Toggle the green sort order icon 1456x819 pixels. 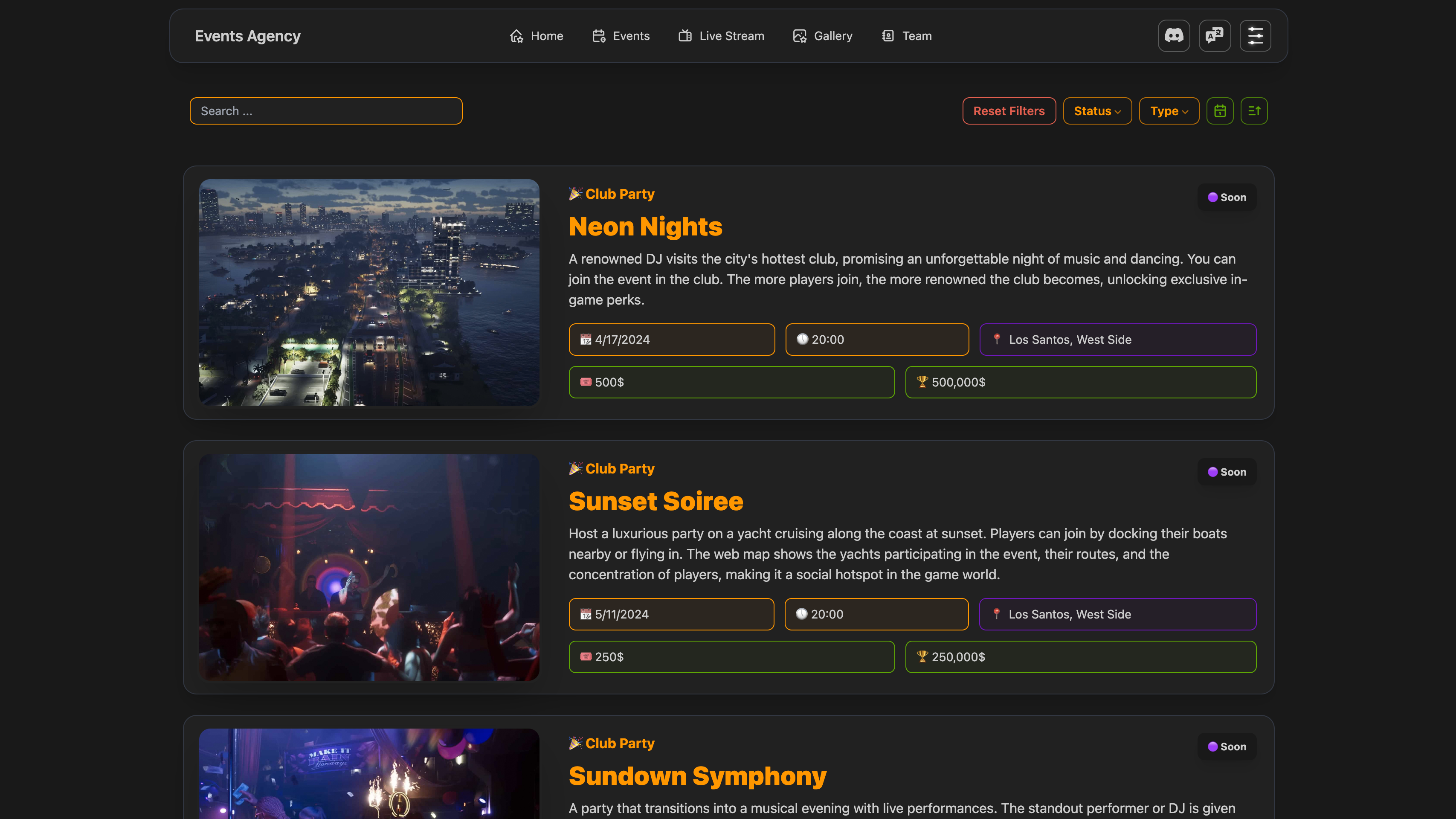coord(1254,111)
